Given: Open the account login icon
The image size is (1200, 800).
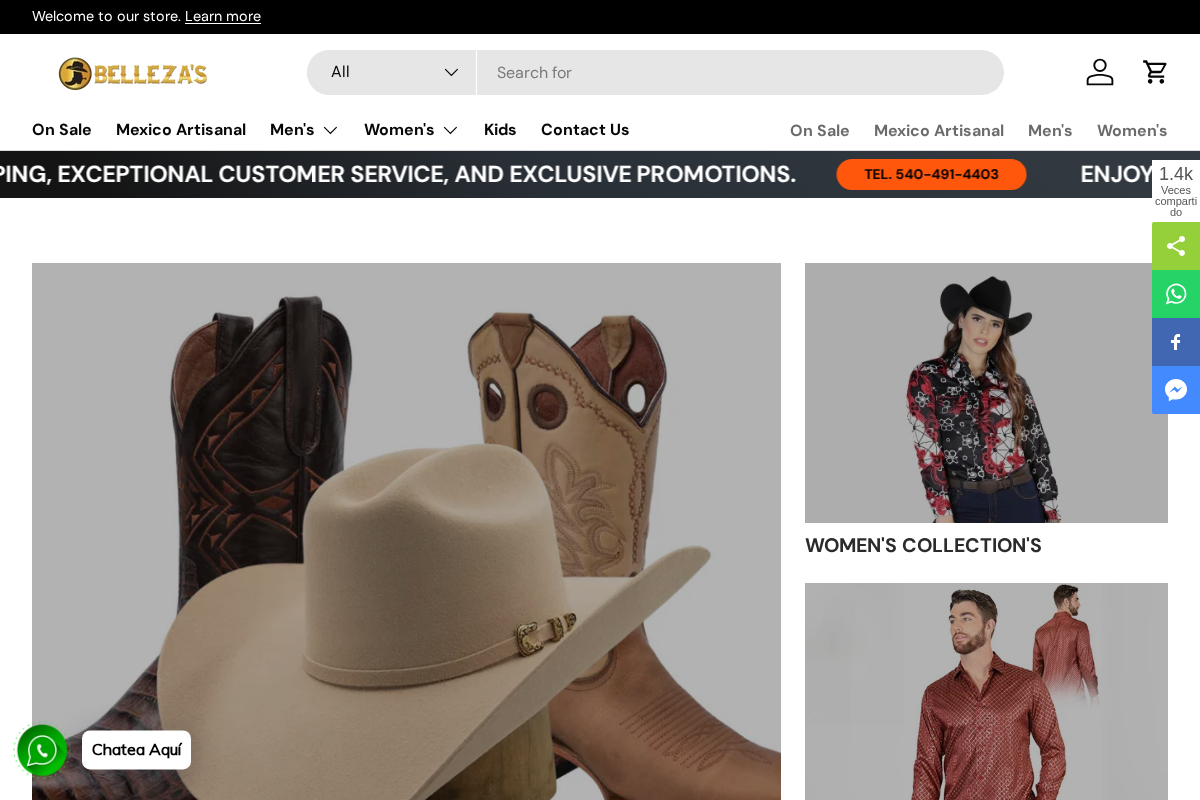Looking at the screenshot, I should coord(1100,72).
